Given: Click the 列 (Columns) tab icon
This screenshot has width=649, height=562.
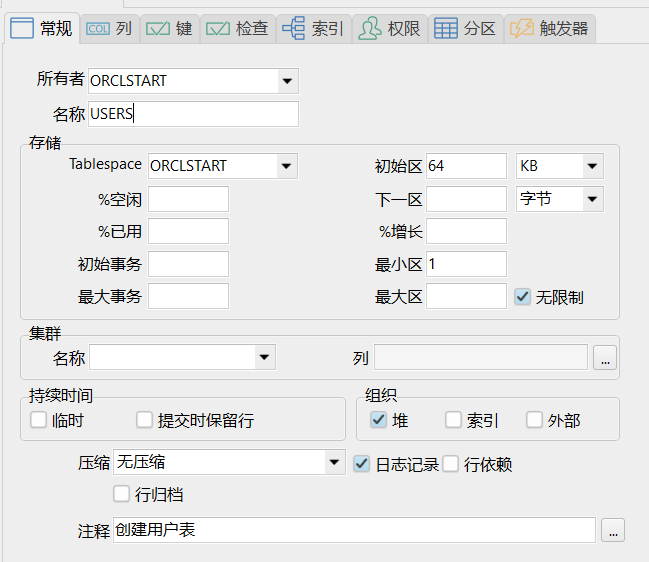Looking at the screenshot, I should click(97, 29).
